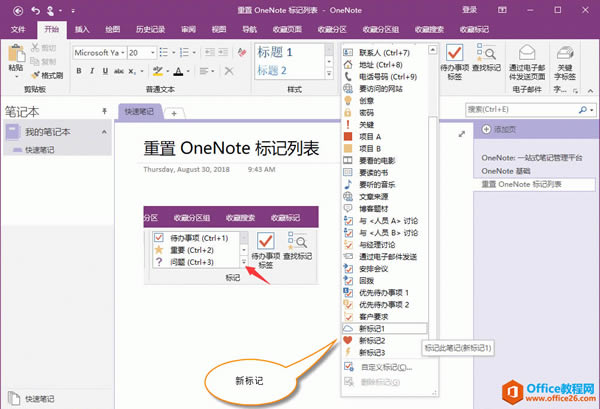Apply the 优先待办事项 1 checkbox tag
This screenshot has height=409, width=600.
tap(384, 293)
